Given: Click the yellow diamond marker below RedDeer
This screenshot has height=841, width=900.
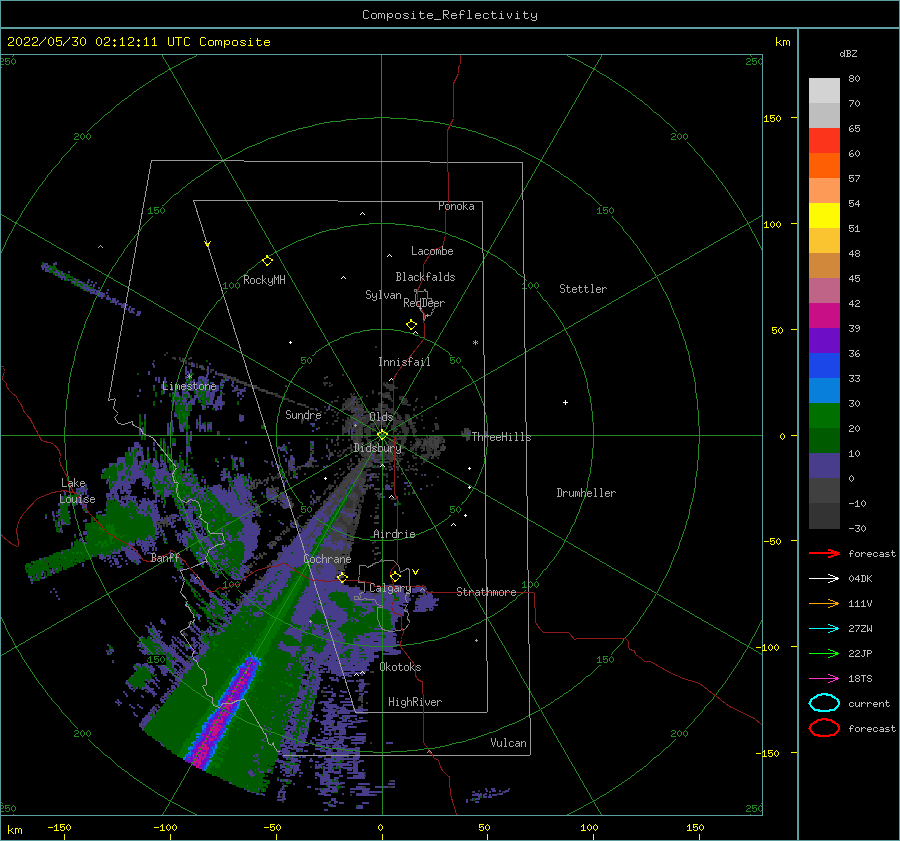Looking at the screenshot, I should click(411, 325).
